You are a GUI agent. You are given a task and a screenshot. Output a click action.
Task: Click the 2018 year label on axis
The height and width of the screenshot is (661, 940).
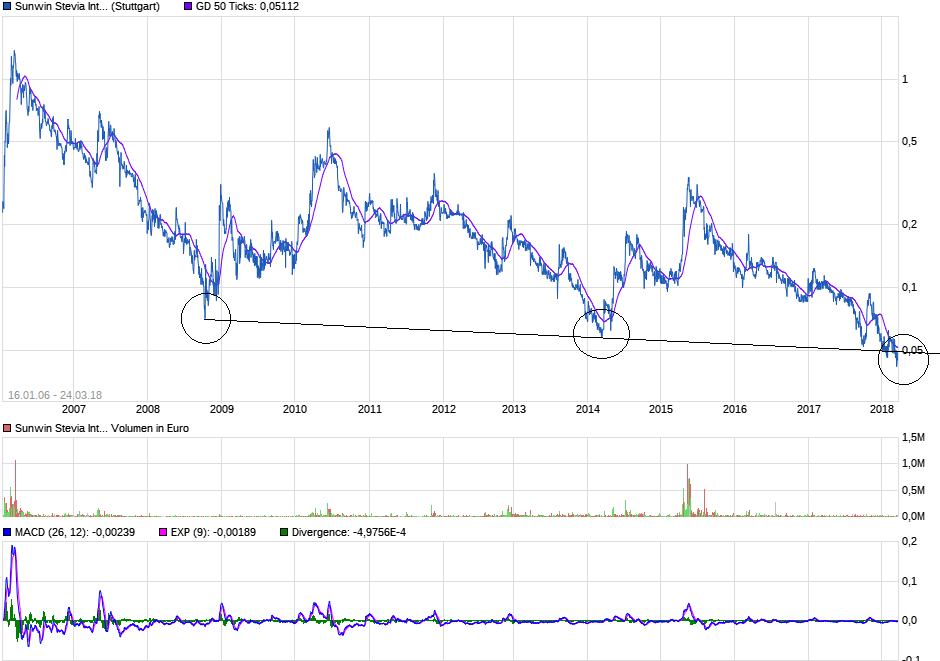click(x=881, y=409)
